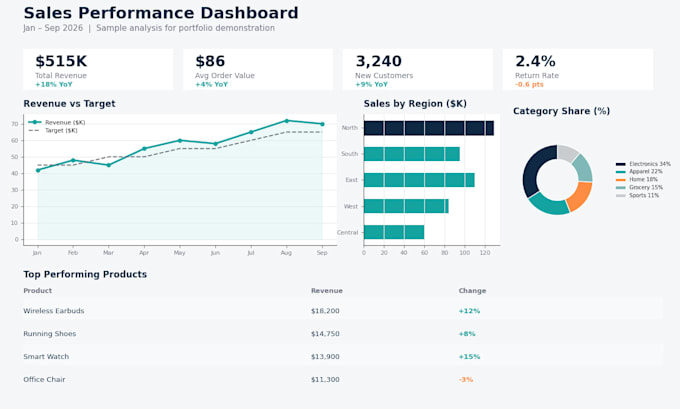Select the Running Shoes product name
This screenshot has width=680, height=409.
click(x=50, y=334)
